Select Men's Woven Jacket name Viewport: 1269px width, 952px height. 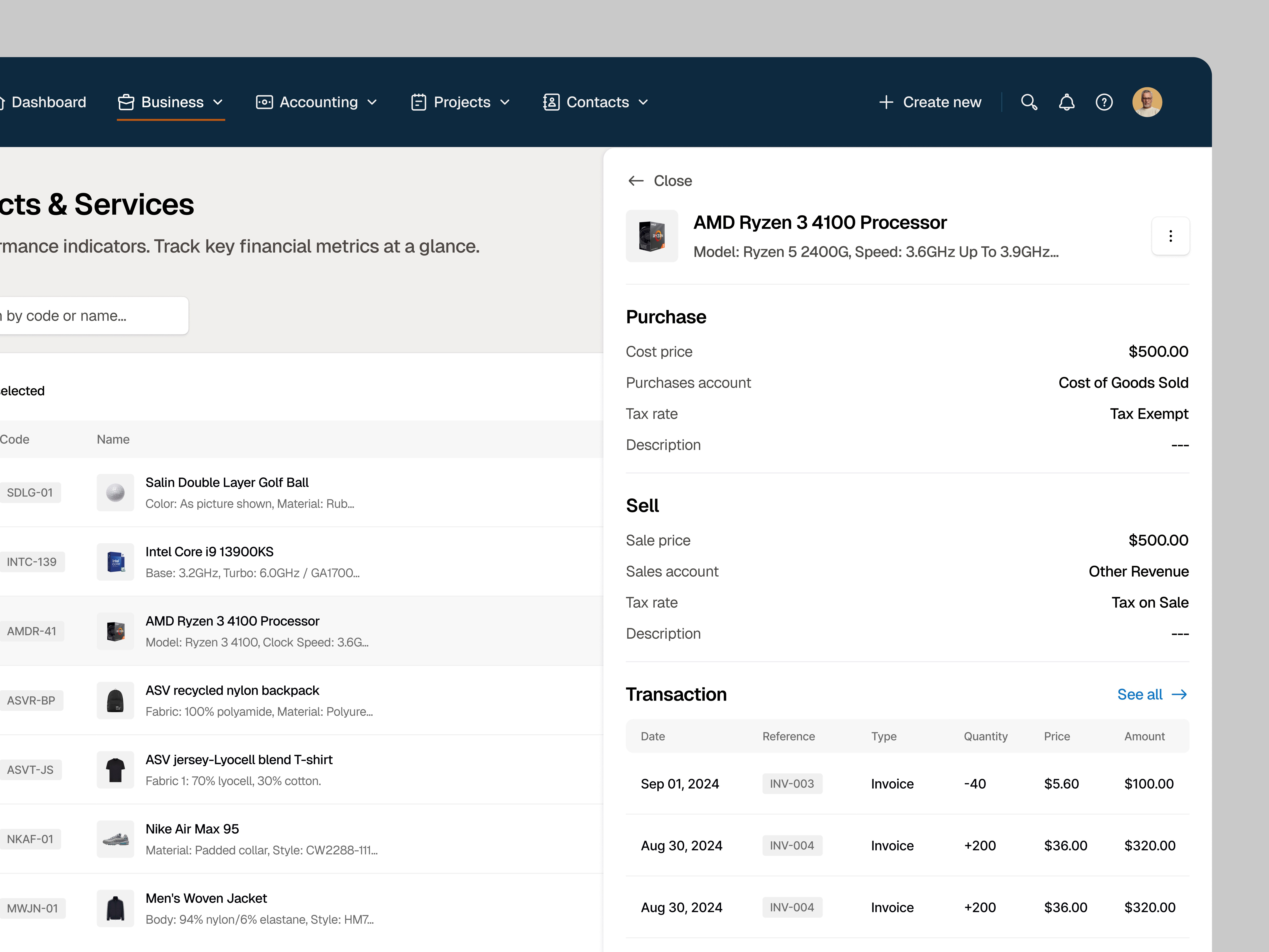click(207, 899)
